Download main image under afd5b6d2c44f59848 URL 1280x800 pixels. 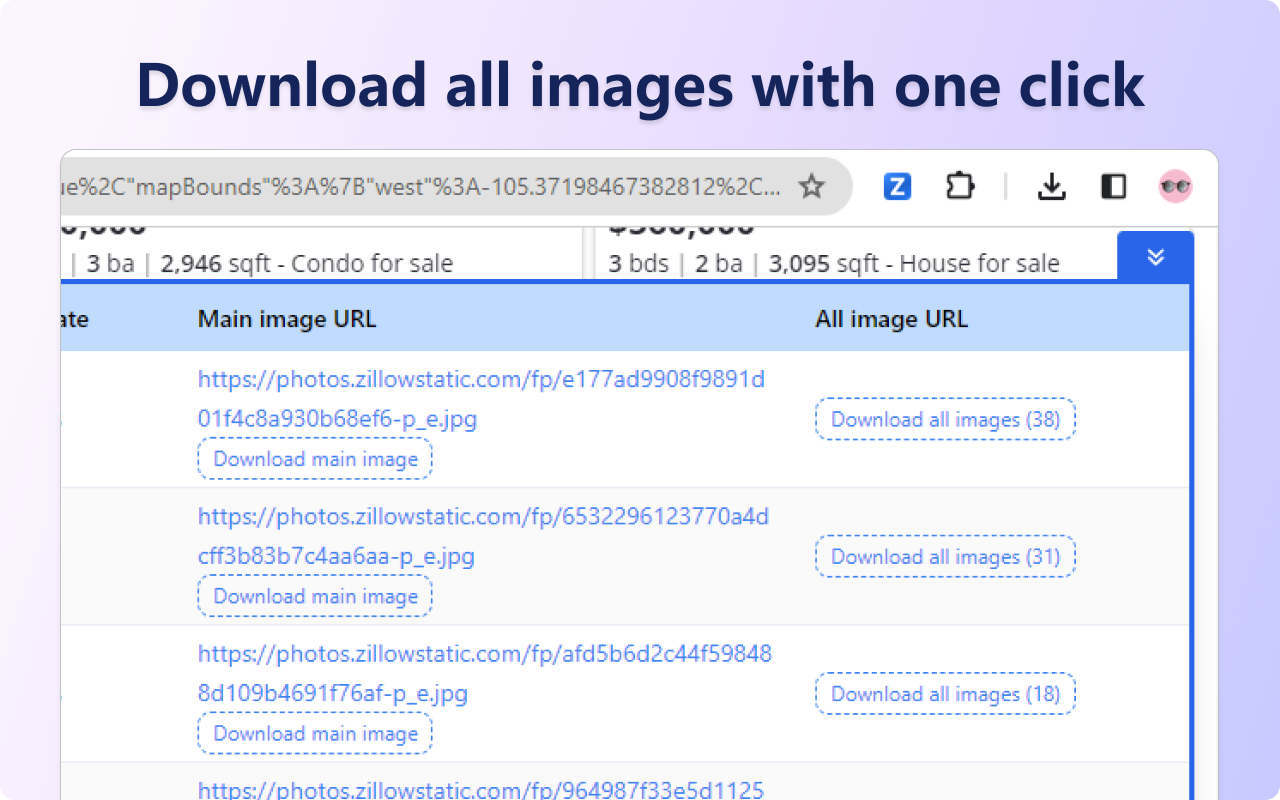tap(315, 733)
